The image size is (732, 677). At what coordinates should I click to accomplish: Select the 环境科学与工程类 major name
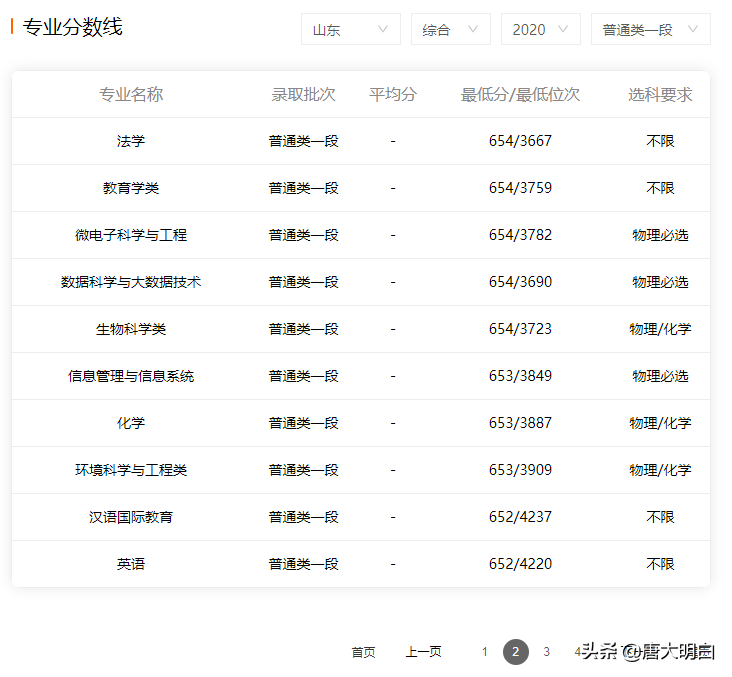(131, 470)
